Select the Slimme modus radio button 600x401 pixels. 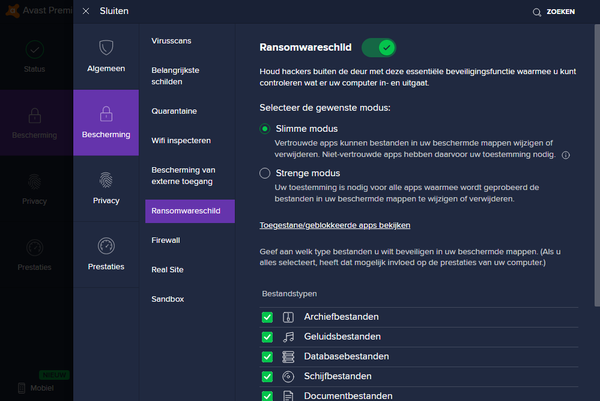(265, 129)
